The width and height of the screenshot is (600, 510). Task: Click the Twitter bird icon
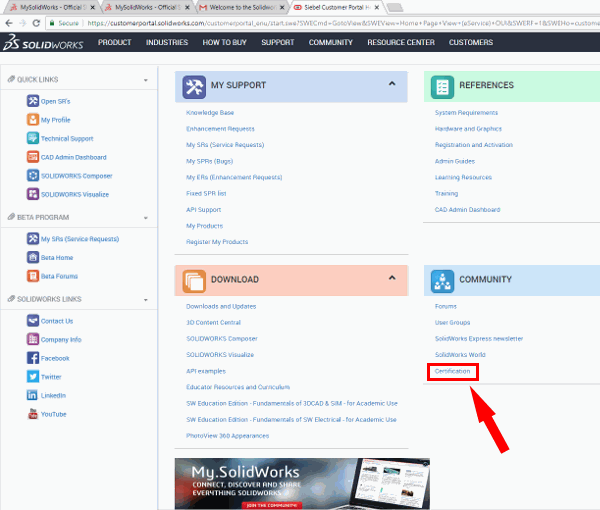(33, 376)
